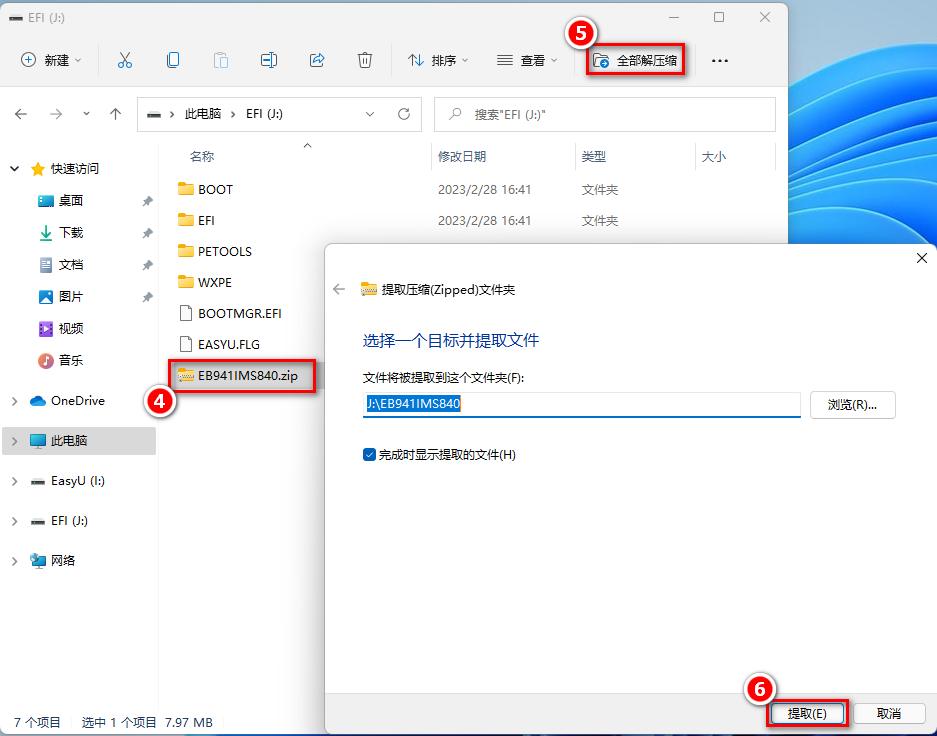
Task: Toggle 完成时显示提取的文件 checkbox
Action: 370,455
